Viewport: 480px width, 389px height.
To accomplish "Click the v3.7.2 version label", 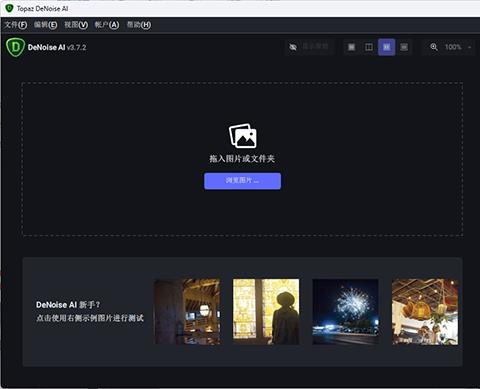I will point(77,47).
